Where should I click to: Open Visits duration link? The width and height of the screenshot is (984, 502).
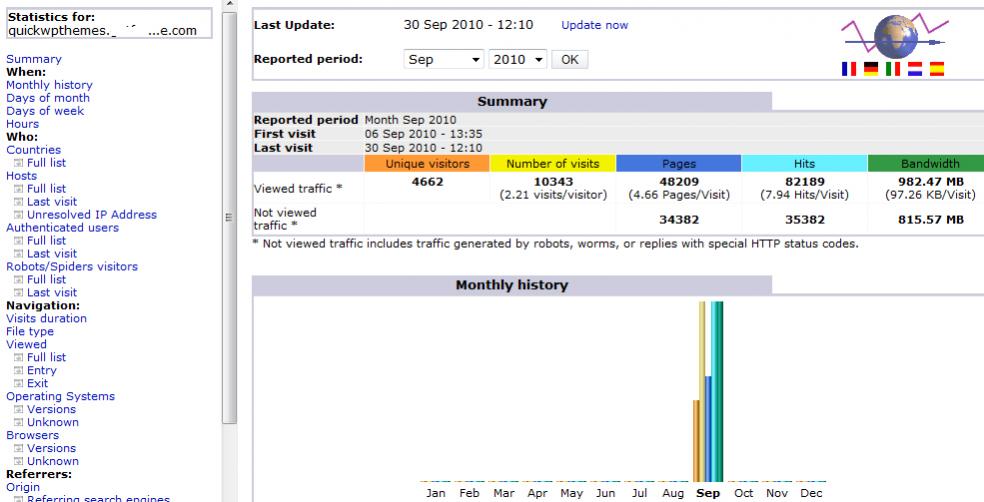coord(46,319)
